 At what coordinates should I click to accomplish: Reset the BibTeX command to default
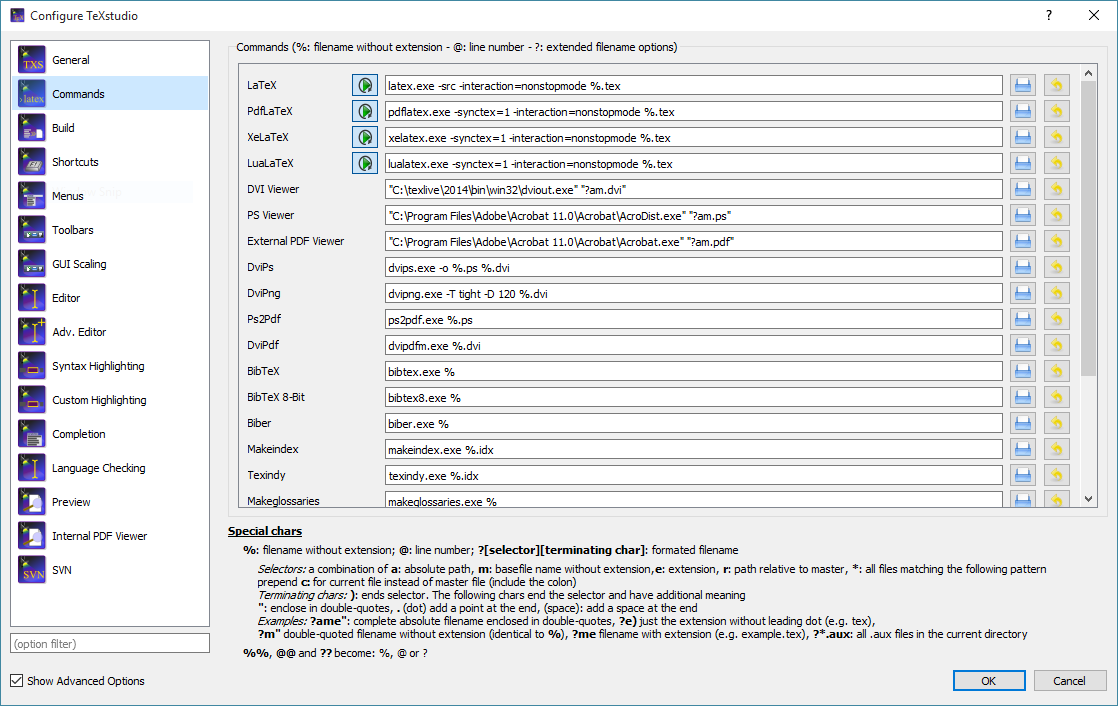[1056, 372]
